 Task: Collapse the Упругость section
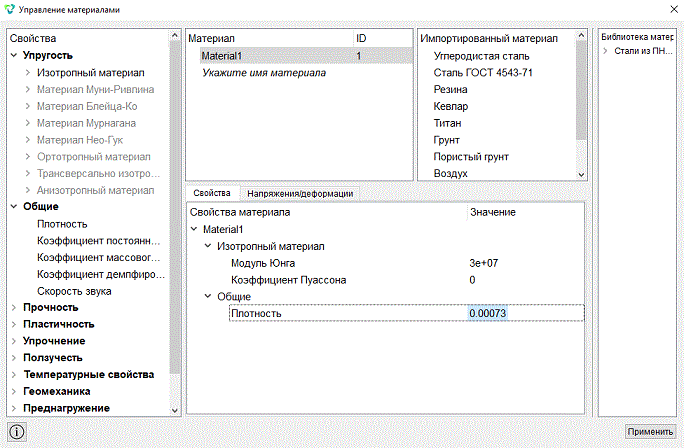(14, 55)
